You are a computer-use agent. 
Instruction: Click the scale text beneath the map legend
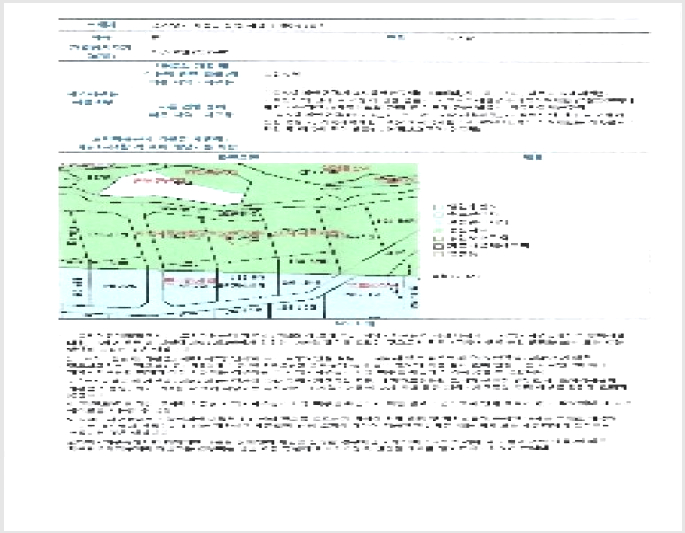click(x=456, y=276)
